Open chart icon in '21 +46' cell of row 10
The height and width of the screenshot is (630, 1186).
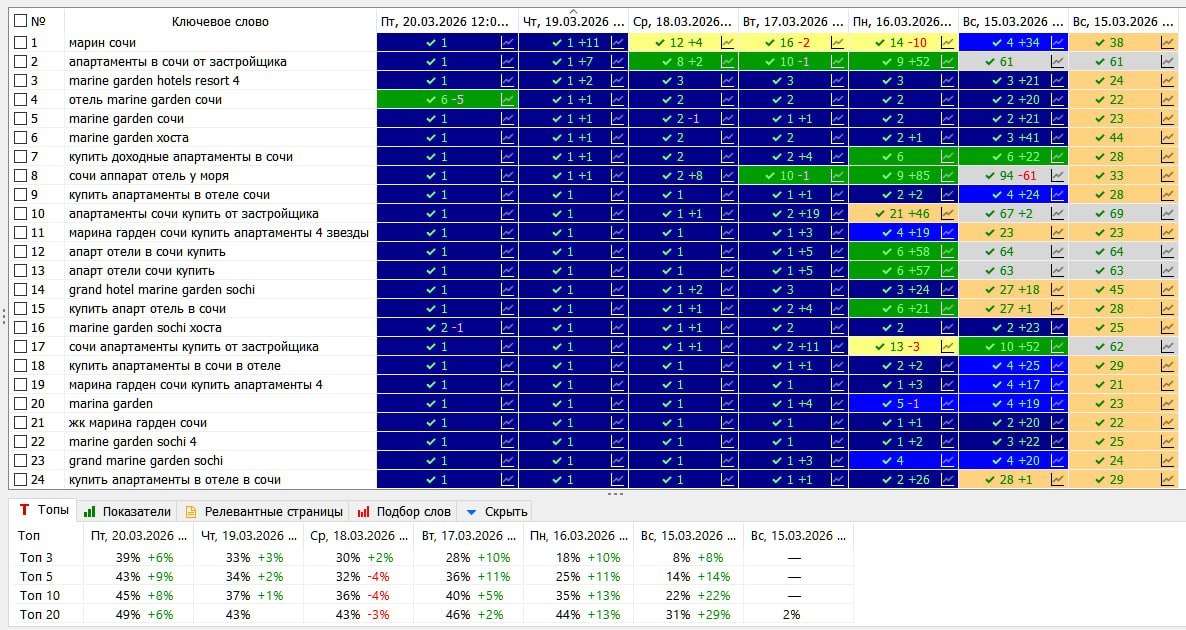pyautogui.click(x=947, y=214)
